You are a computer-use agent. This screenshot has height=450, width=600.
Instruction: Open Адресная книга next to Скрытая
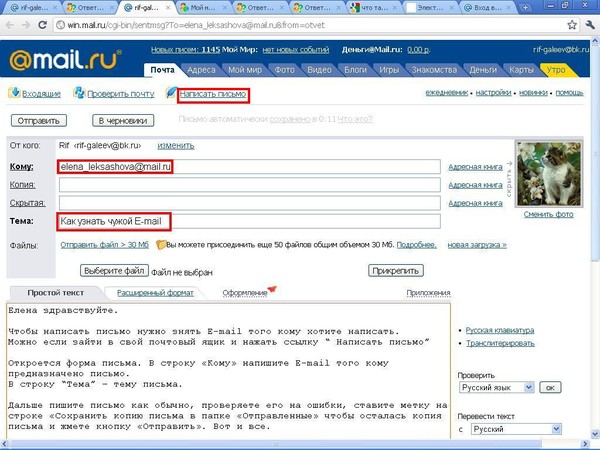click(475, 203)
